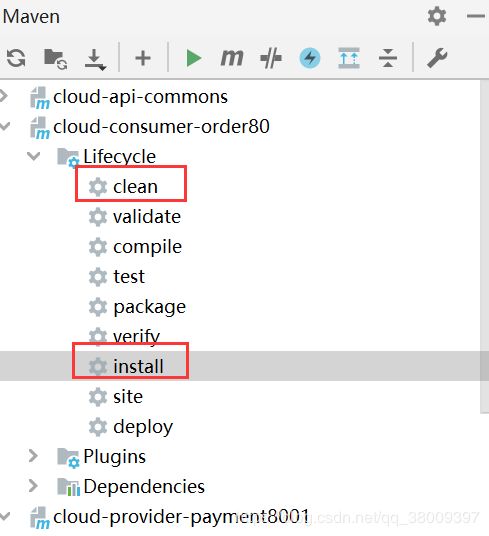Screen dimensions: 489x536
Task: Hide the Maven tool window
Action: [x=476, y=16]
